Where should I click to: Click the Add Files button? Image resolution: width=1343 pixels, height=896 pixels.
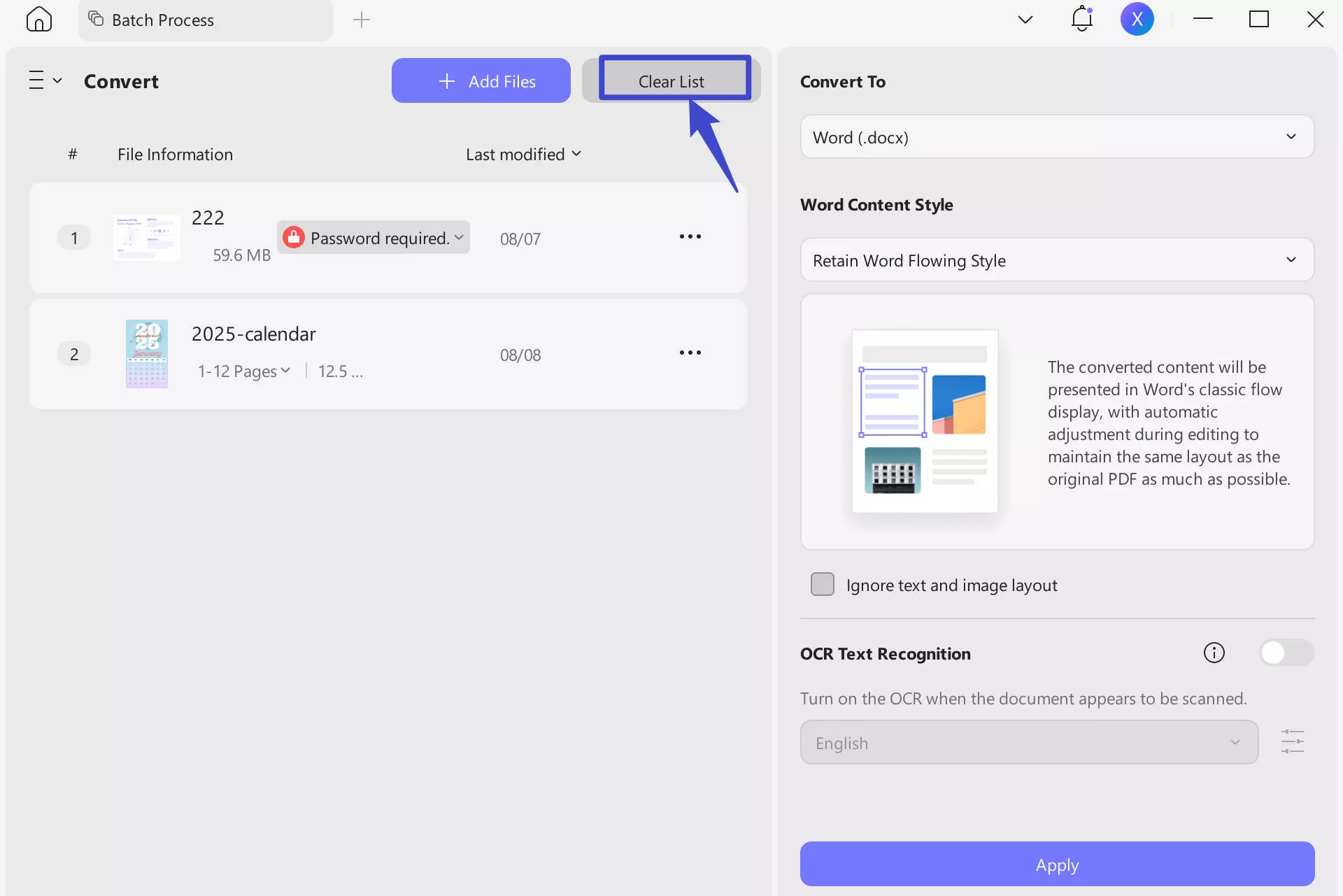click(x=481, y=80)
